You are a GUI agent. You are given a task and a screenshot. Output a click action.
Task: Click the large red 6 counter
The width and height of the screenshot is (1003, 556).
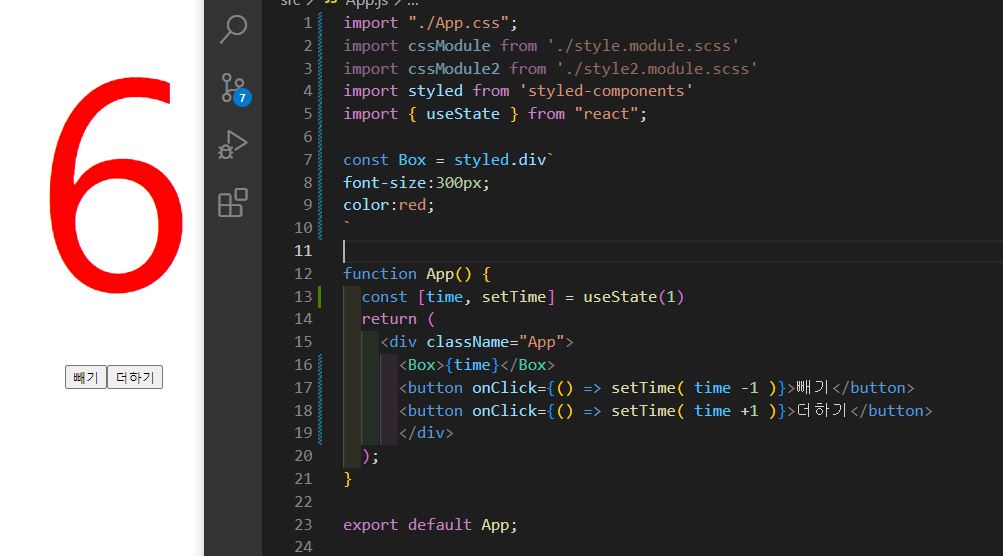click(x=116, y=186)
